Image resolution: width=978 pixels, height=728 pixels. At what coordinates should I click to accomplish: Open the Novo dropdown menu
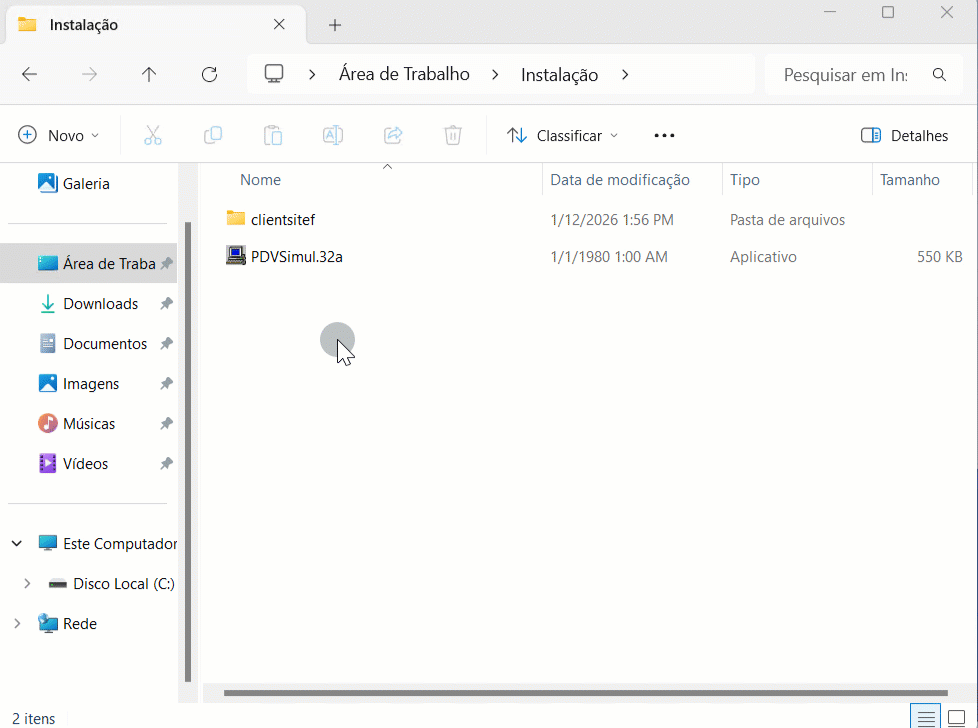point(59,135)
